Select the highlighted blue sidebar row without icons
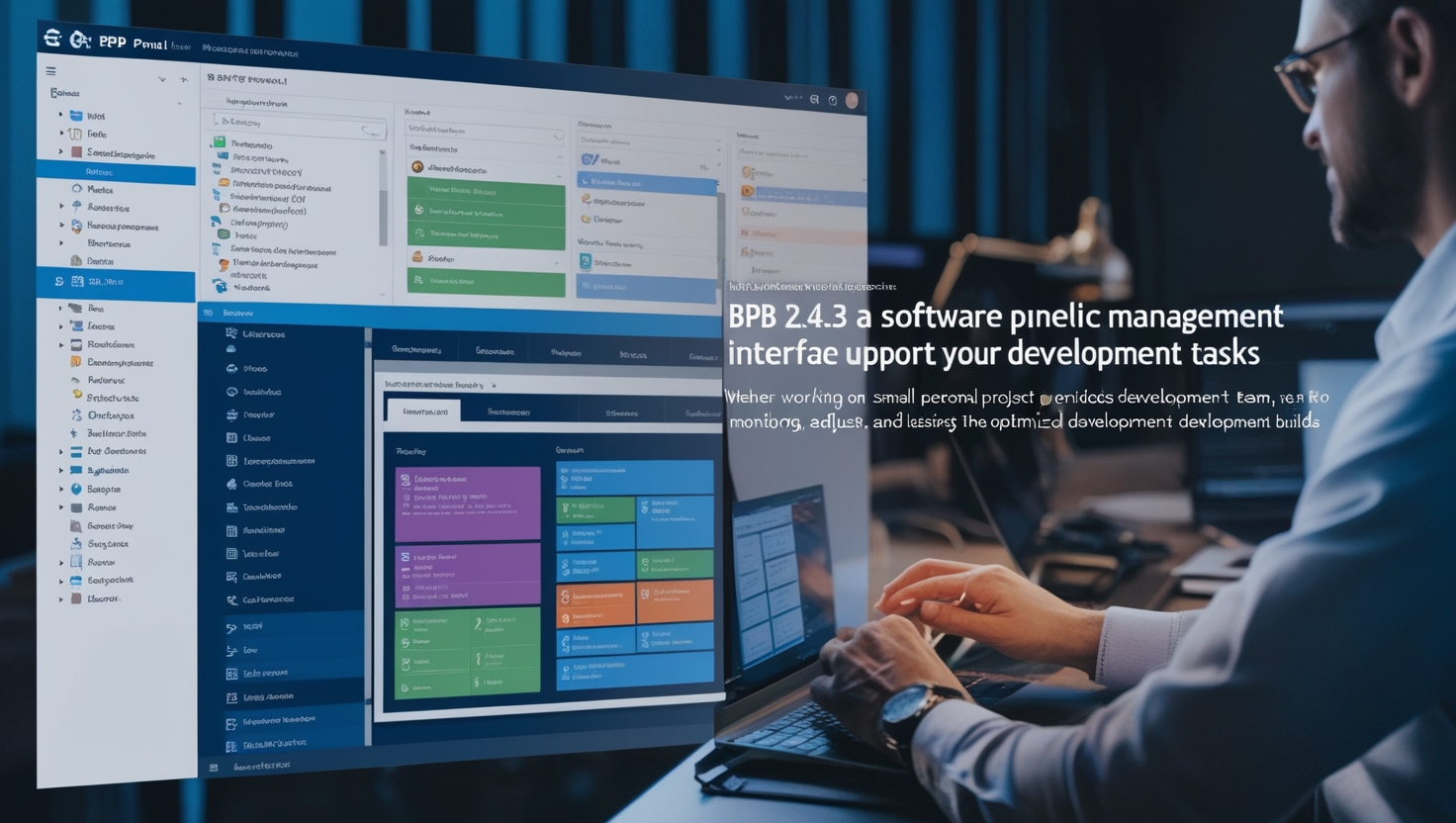The width and height of the screenshot is (1456, 823). (116, 172)
